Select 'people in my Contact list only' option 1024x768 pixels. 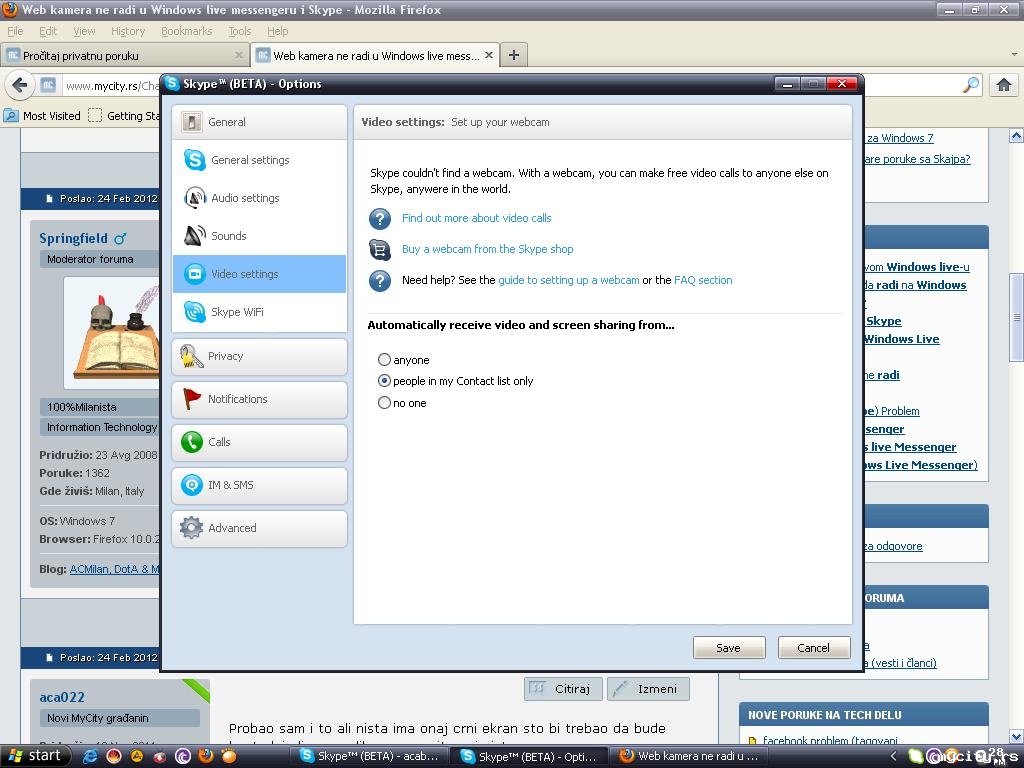pyautogui.click(x=385, y=381)
